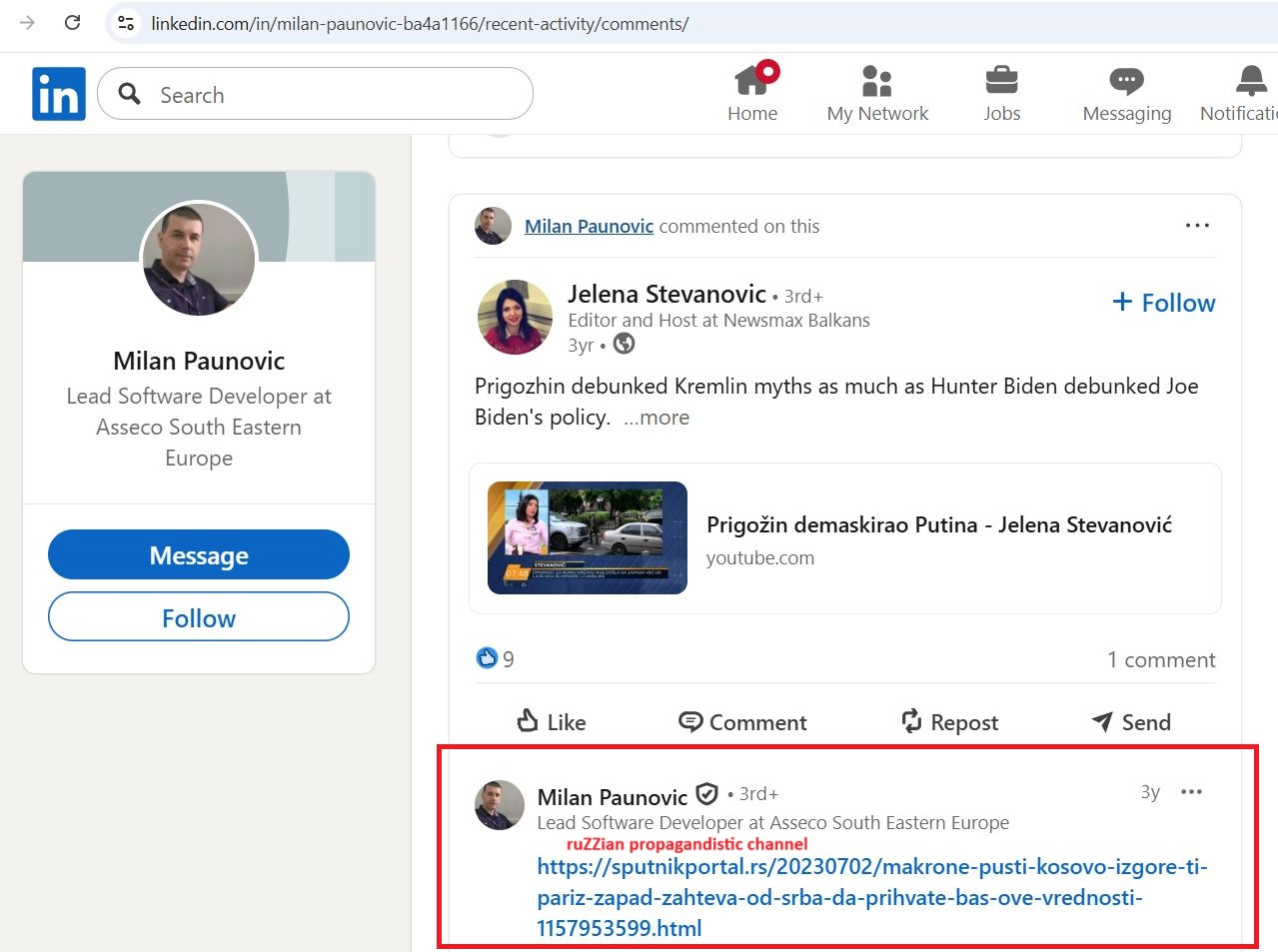
Task: Click the 3y timestamp on the comment
Action: pos(1150,792)
